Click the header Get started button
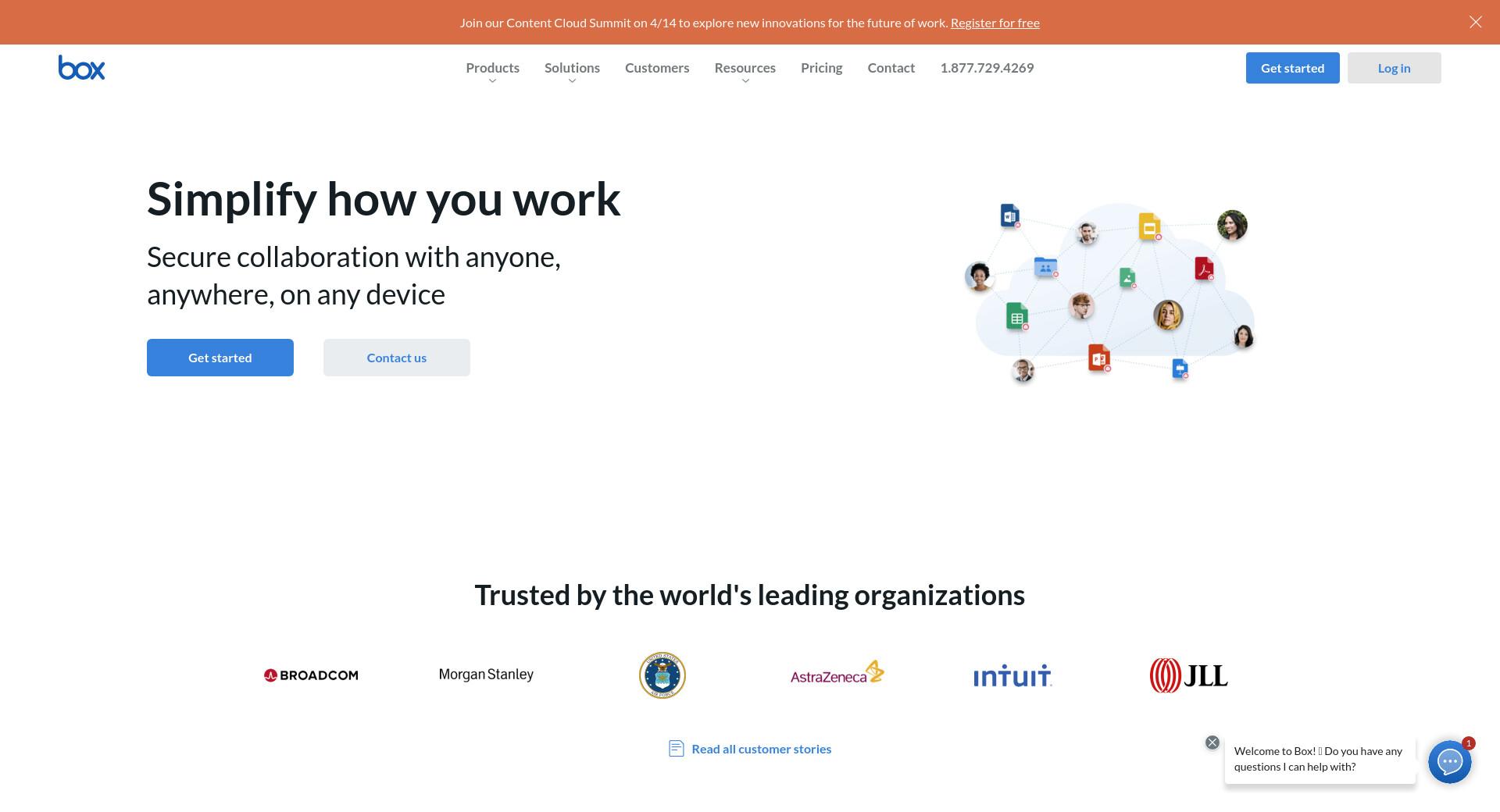Screen dimensions: 1500x812 [x=1292, y=68]
